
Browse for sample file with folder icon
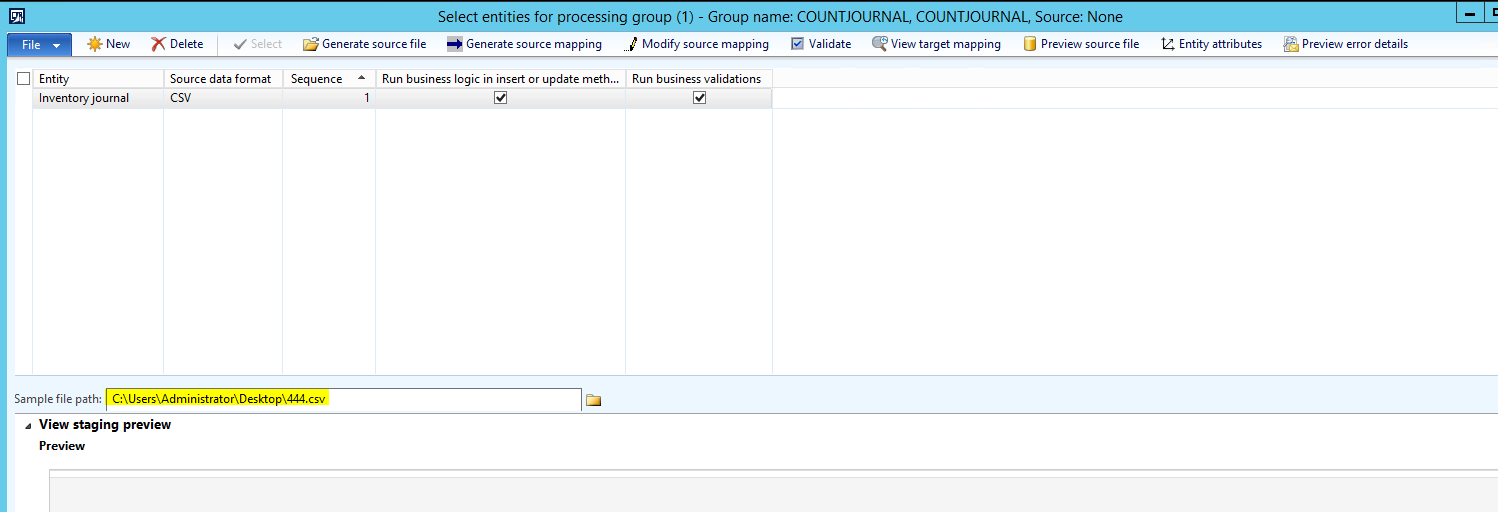point(593,400)
